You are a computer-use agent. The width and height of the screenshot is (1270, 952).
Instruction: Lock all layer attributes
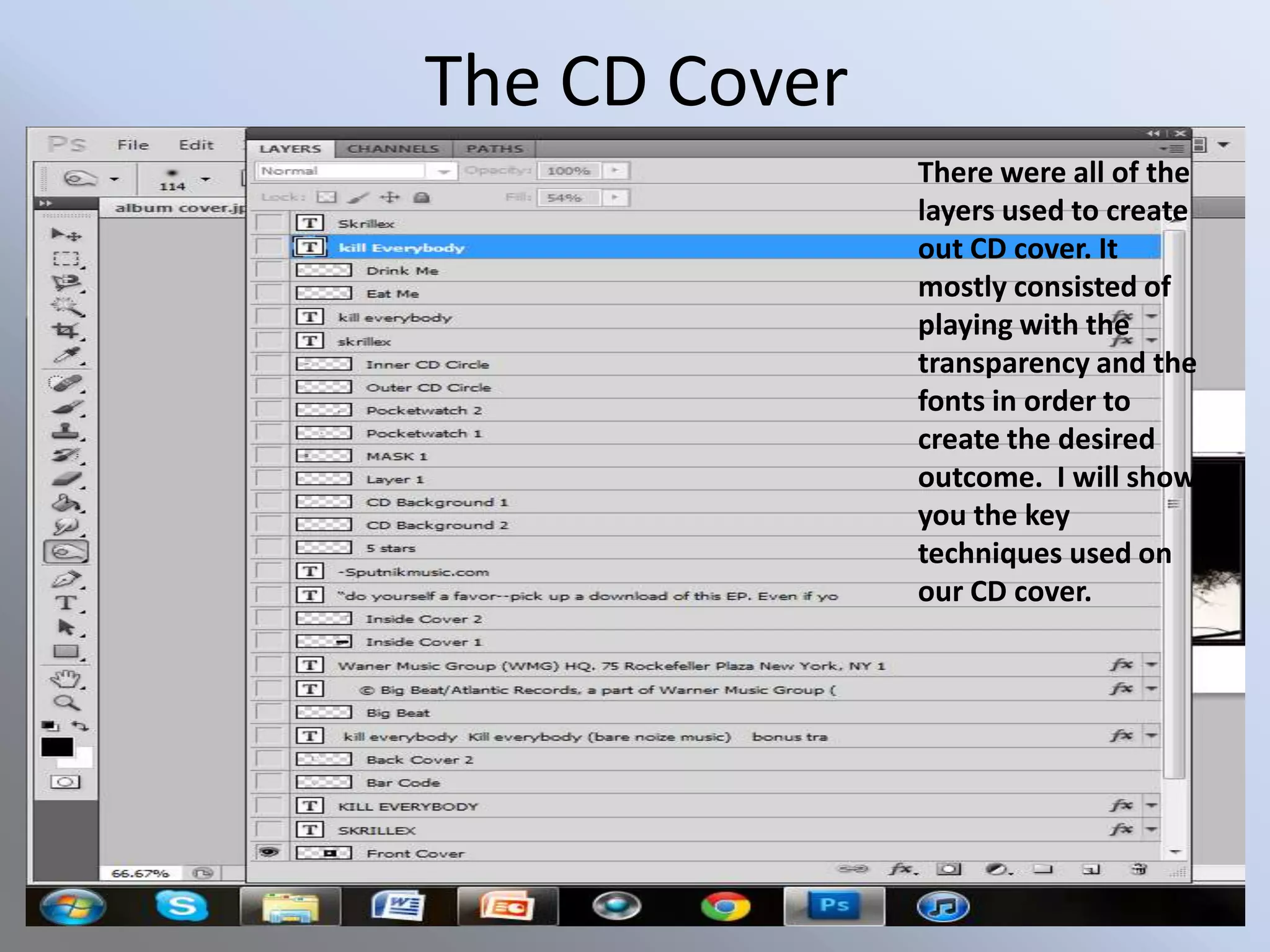(422, 197)
